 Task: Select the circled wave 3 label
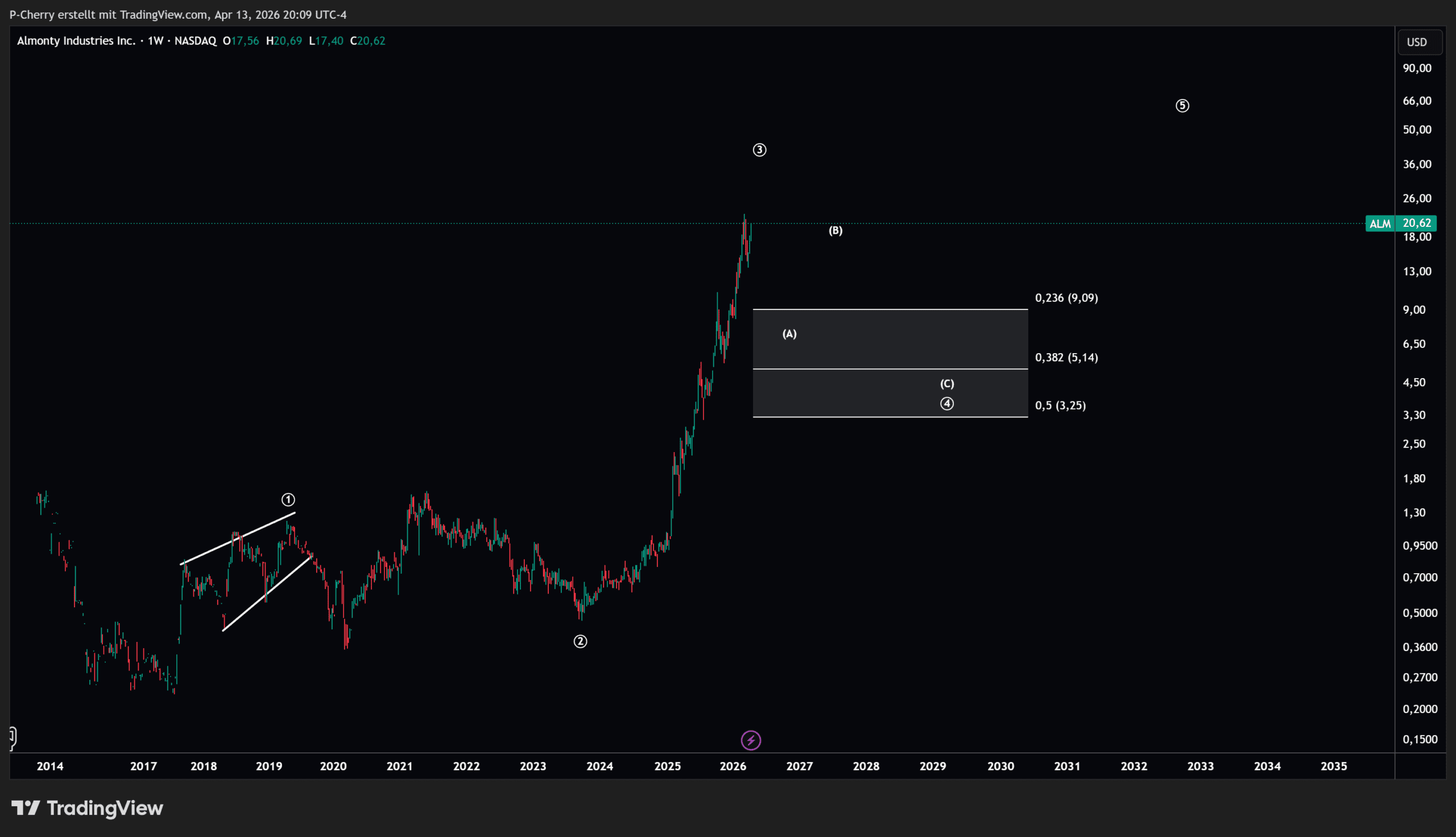pyautogui.click(x=759, y=150)
